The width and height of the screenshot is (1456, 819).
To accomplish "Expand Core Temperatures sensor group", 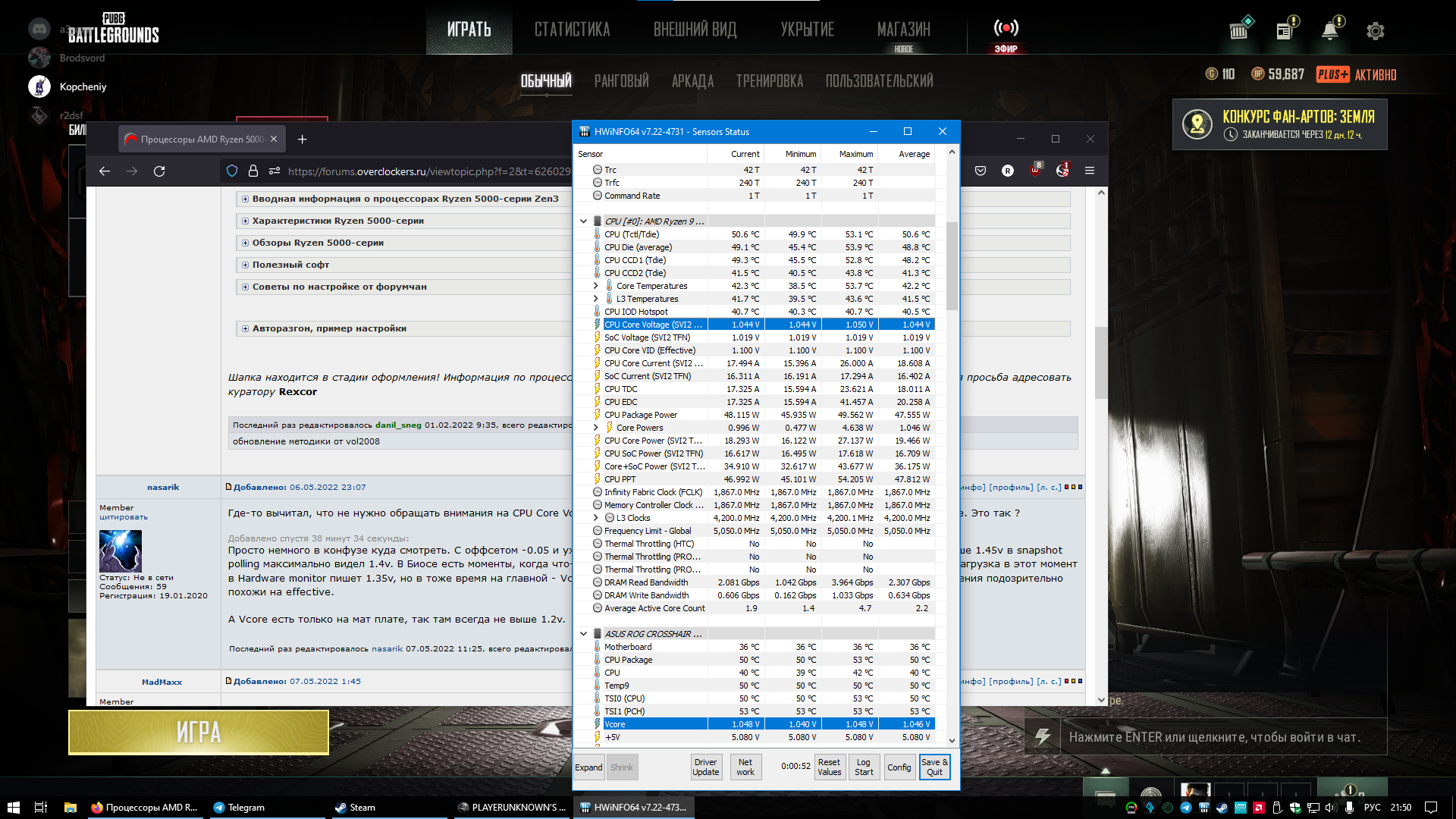I will coord(596,286).
